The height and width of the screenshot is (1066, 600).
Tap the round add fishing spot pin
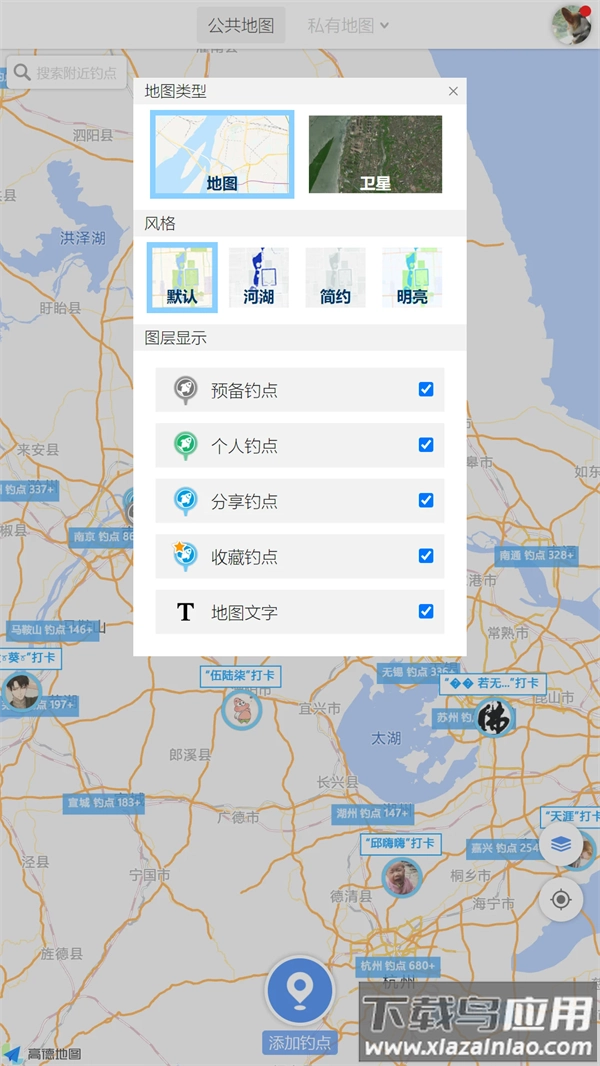tap(300, 991)
